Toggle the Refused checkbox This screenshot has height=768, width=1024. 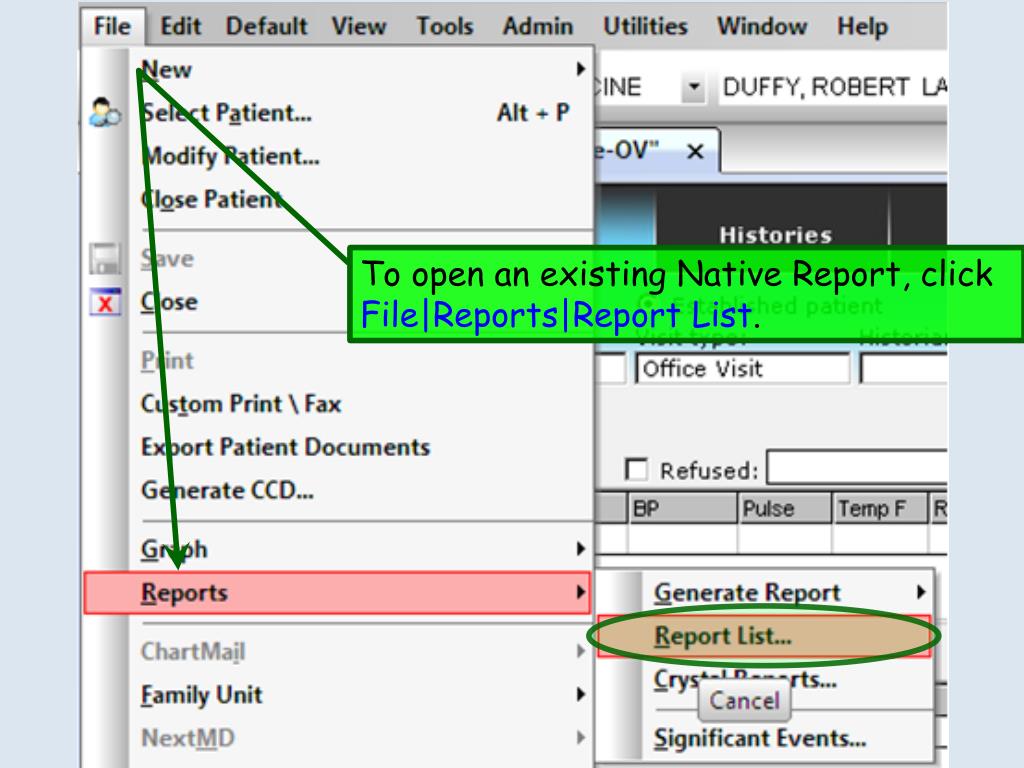pos(636,469)
